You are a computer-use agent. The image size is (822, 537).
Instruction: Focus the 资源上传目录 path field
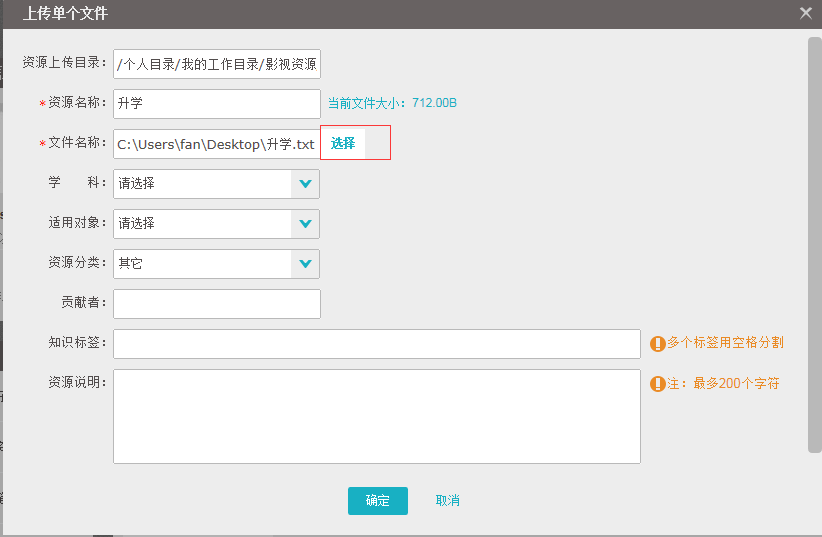[217, 64]
